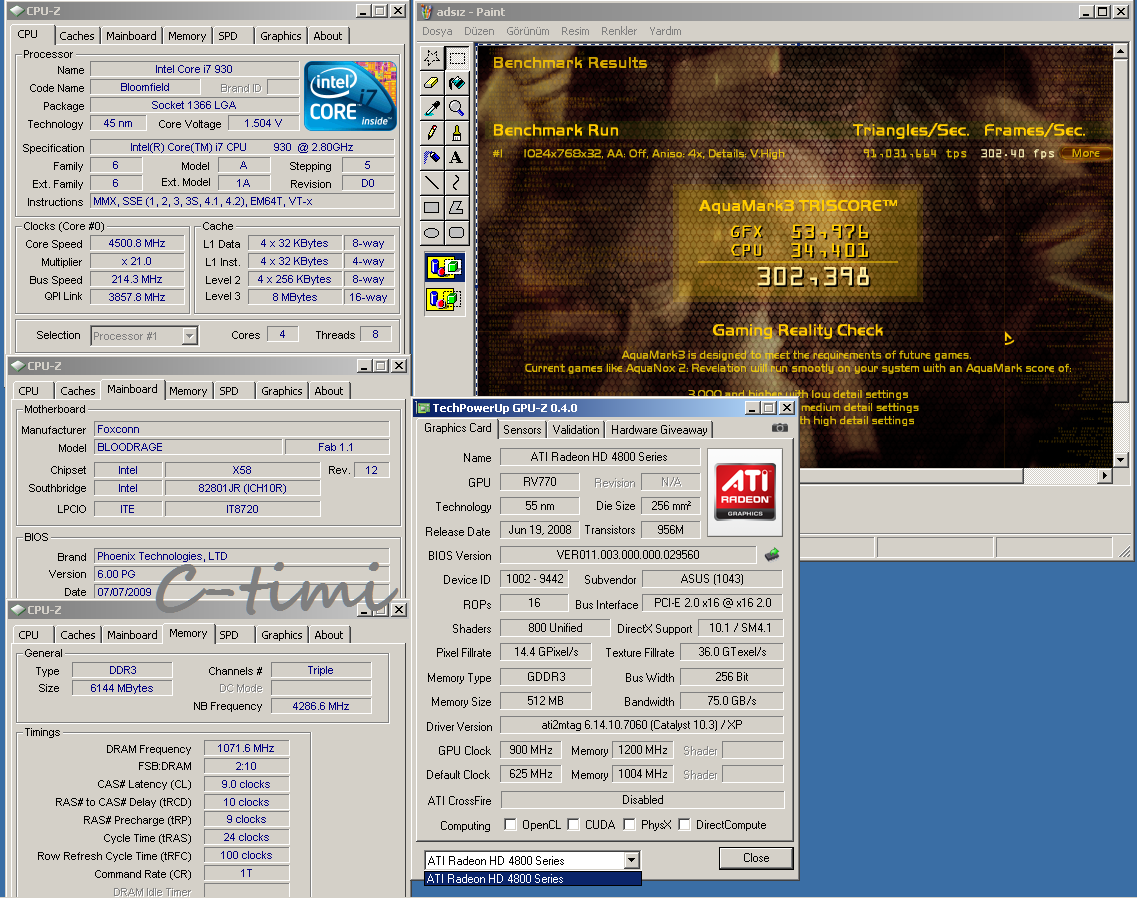Select the Magnifier tool in Paint
1137x899 pixels.
point(457,108)
